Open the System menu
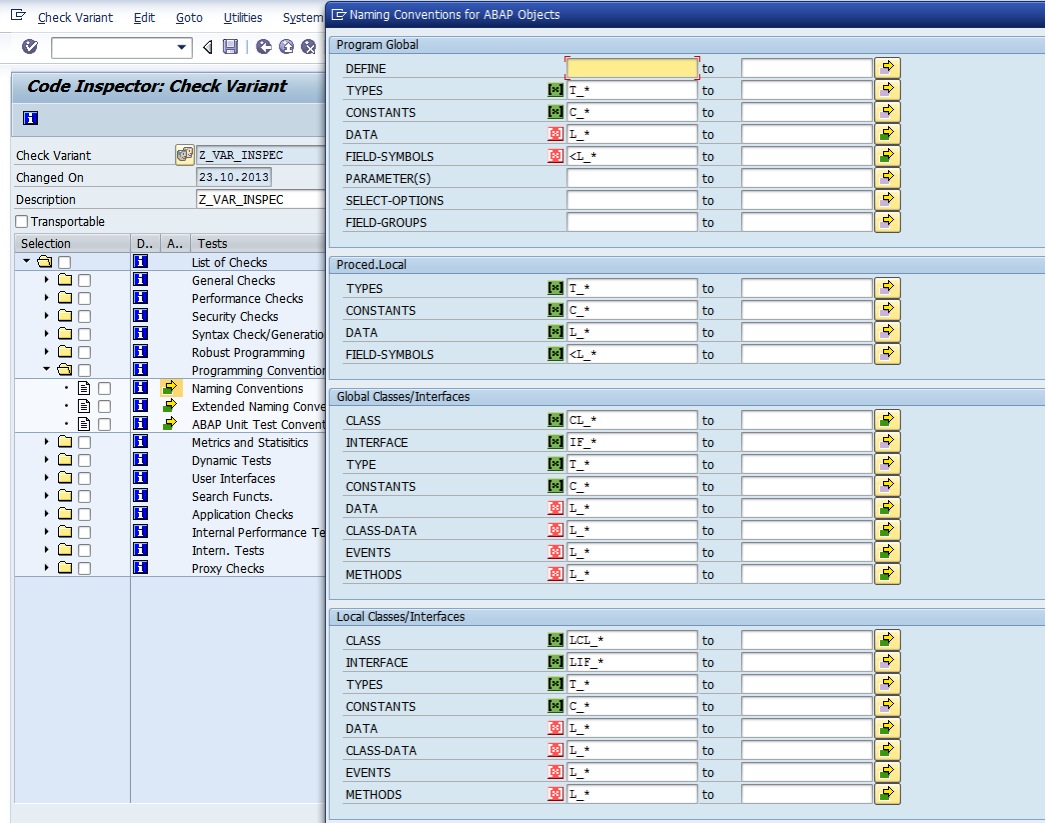This screenshot has height=823, width=1046. [x=303, y=17]
